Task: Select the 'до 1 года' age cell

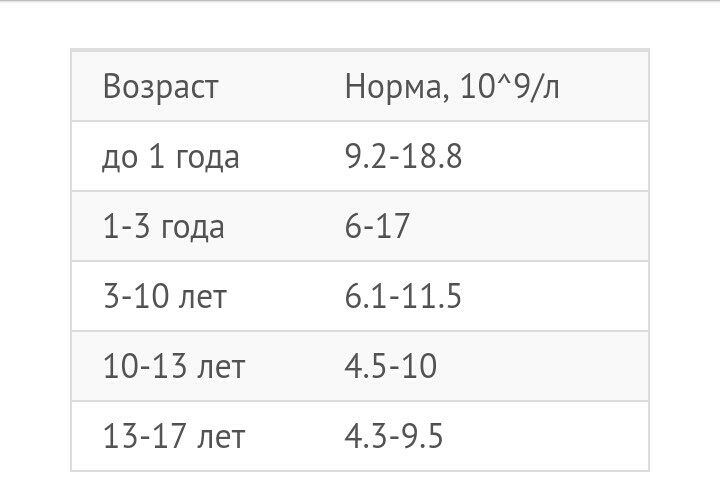Action: [x=170, y=157]
